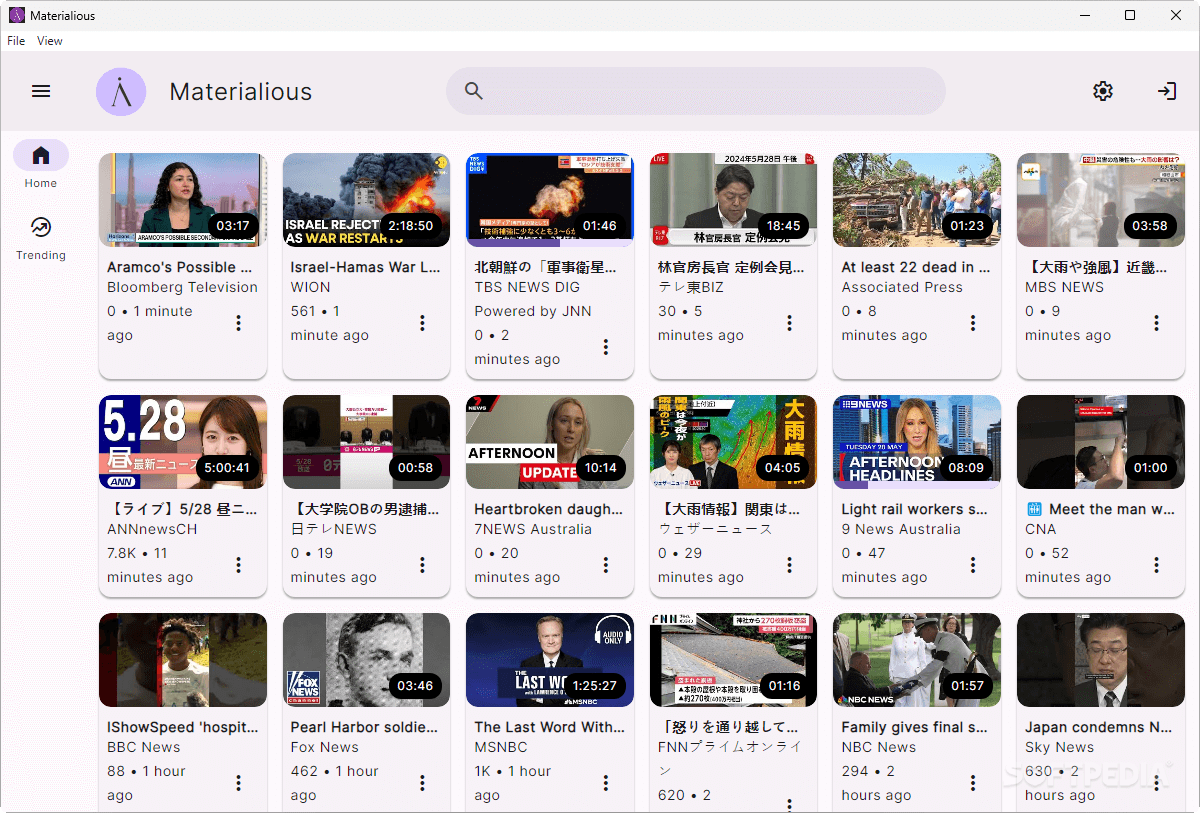
Task: Open the WION channel link
Action: pos(311,287)
